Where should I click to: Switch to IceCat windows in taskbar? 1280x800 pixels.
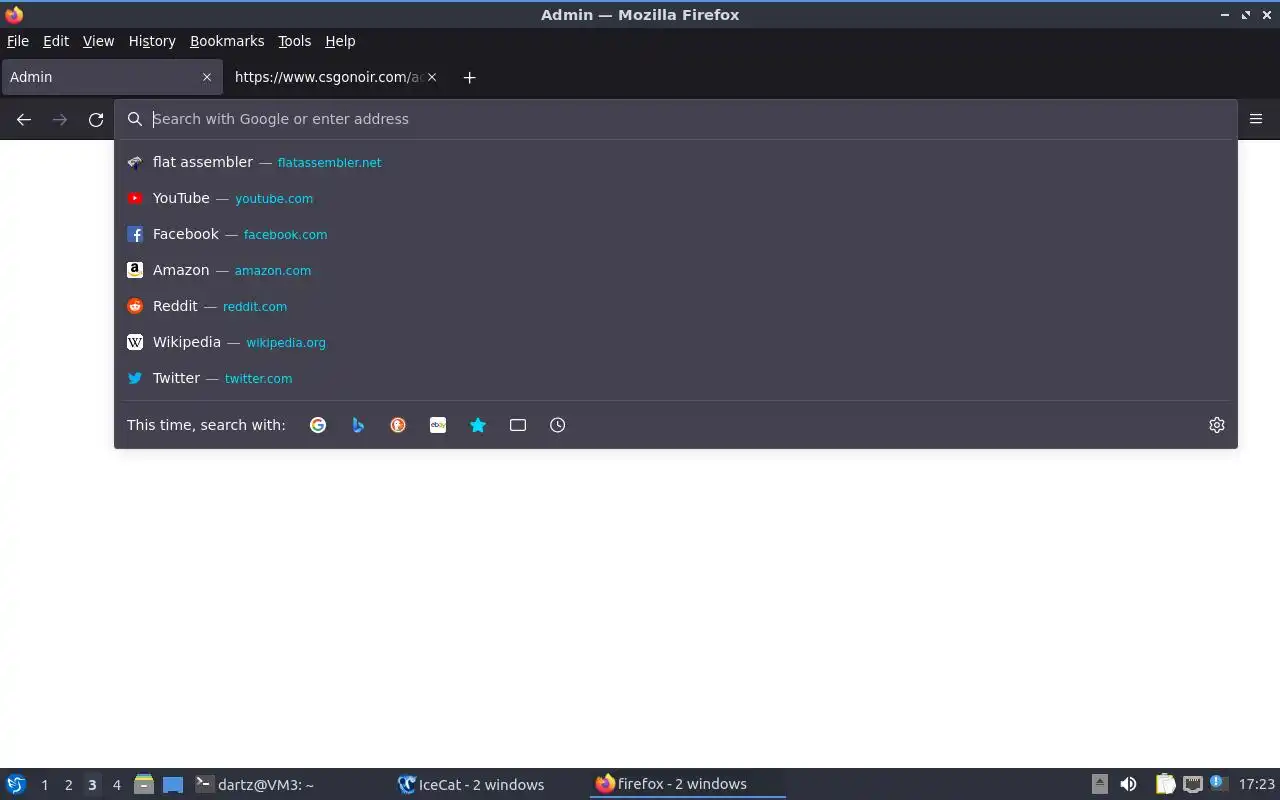point(490,785)
